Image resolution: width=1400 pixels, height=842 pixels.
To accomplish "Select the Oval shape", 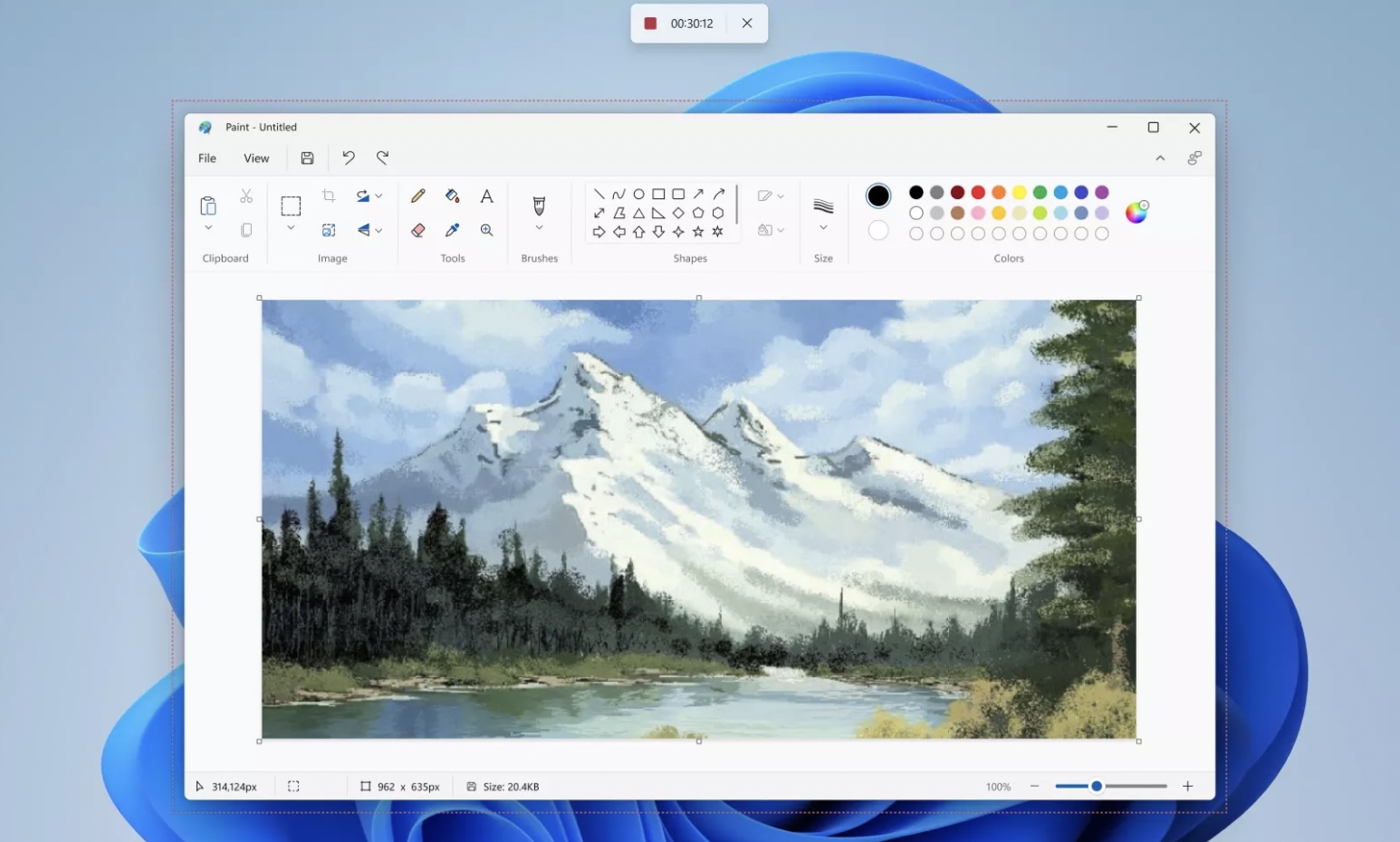I will 638,194.
